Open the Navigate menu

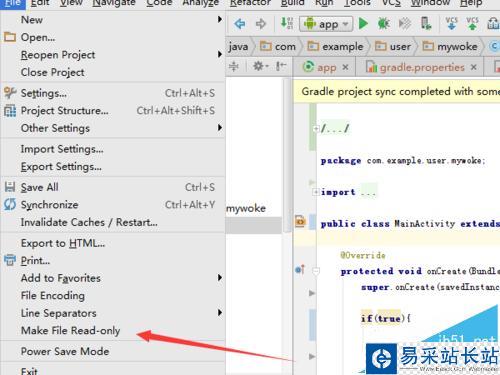(114, 3)
